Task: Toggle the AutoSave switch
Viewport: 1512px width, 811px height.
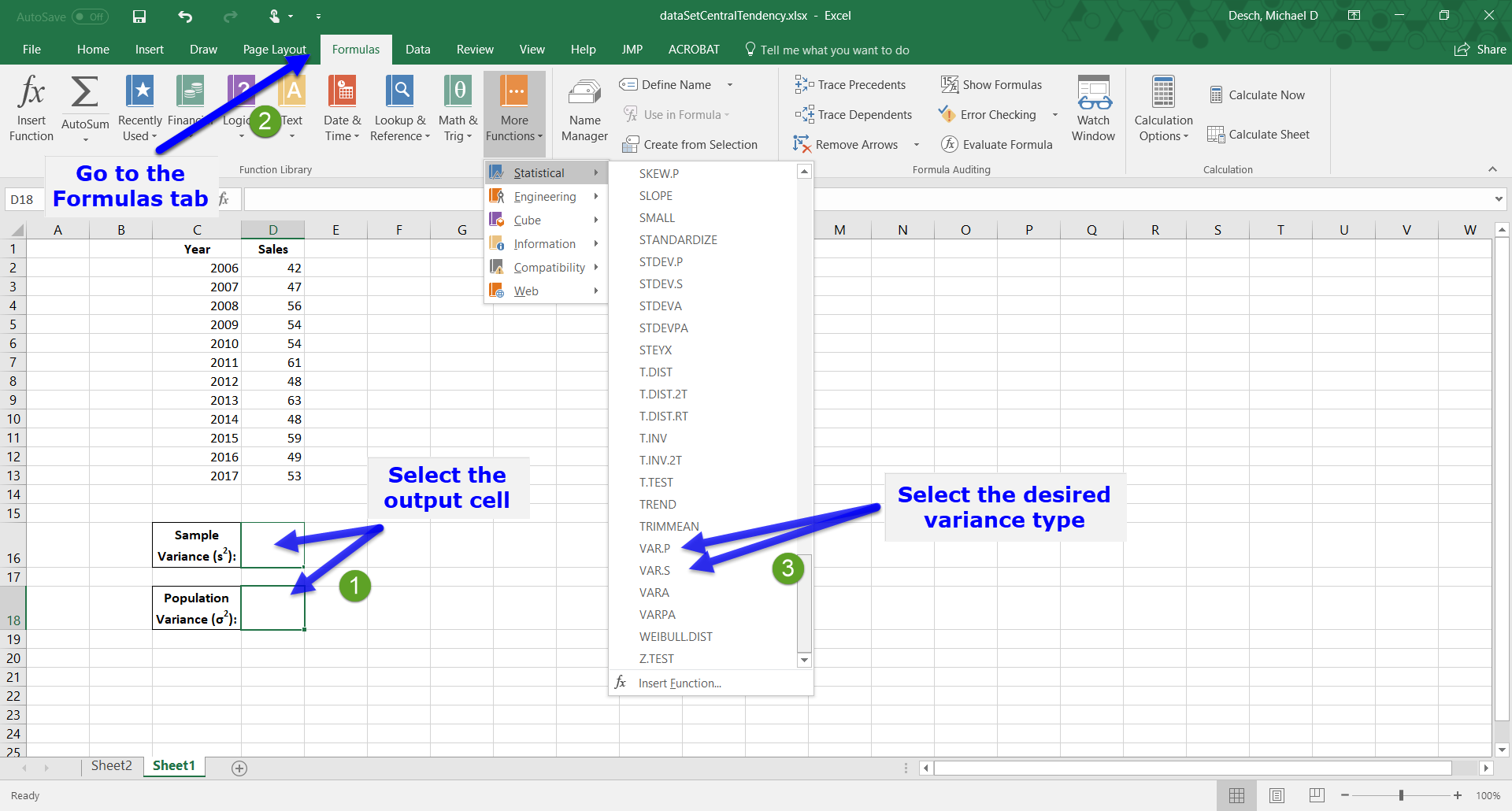Action: point(89,17)
